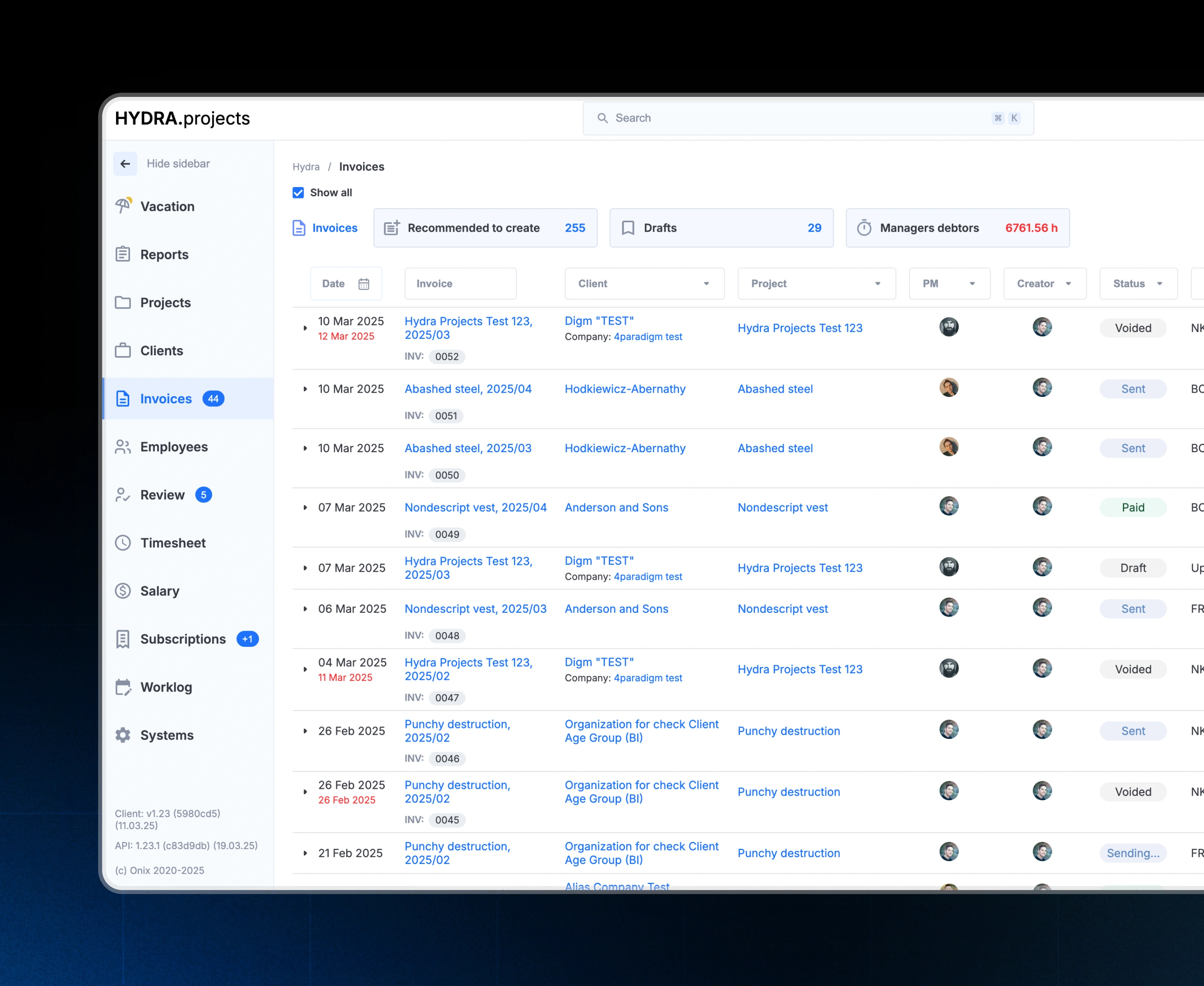This screenshot has width=1204, height=986.
Task: Expand row for invoice 0047
Action: 305,670
